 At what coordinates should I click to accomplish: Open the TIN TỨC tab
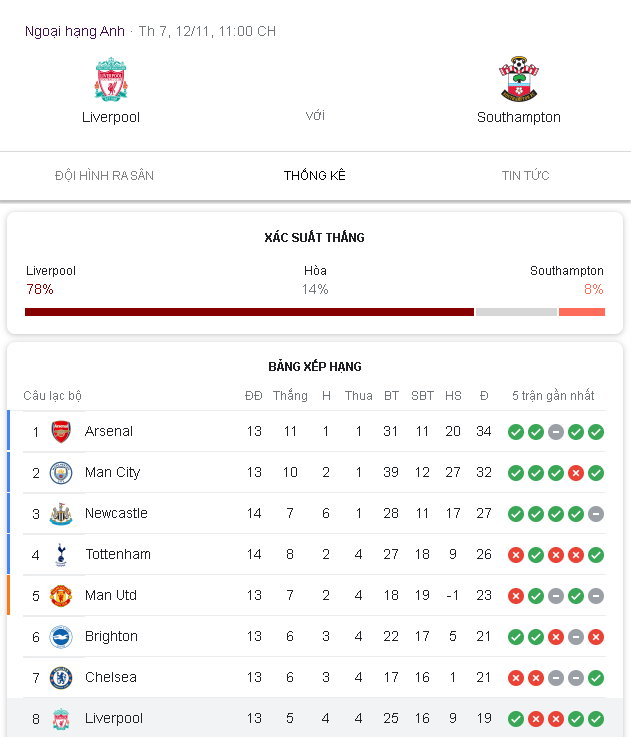click(x=525, y=176)
